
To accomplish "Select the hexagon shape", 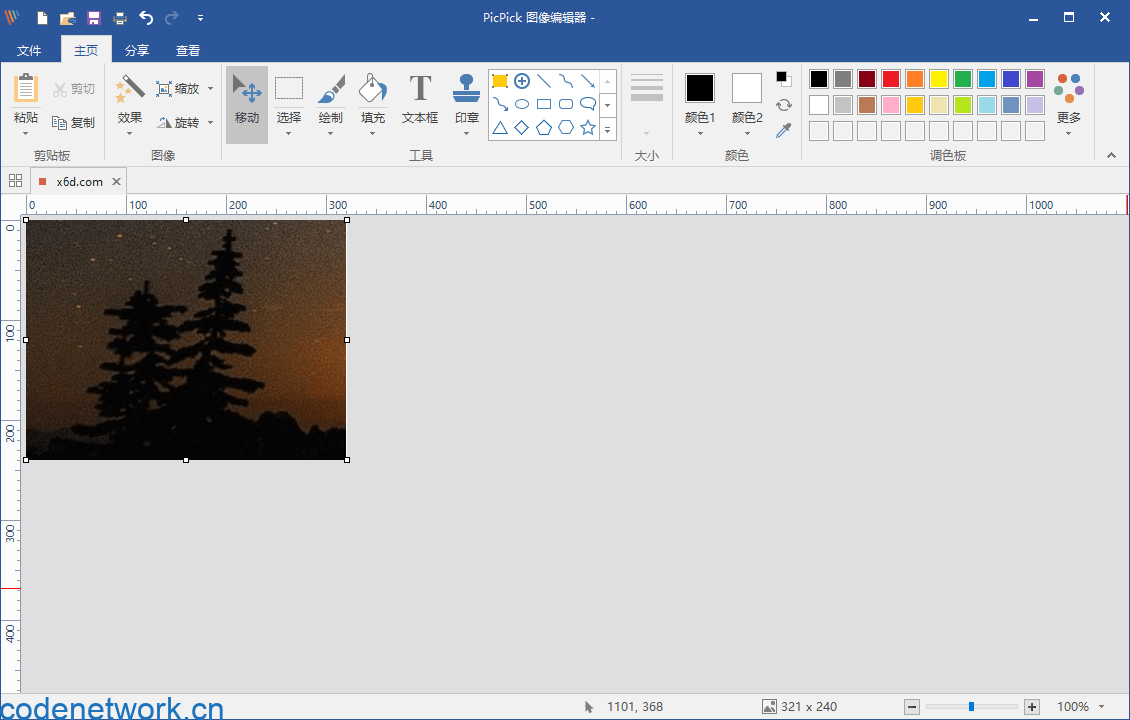I will [x=566, y=128].
